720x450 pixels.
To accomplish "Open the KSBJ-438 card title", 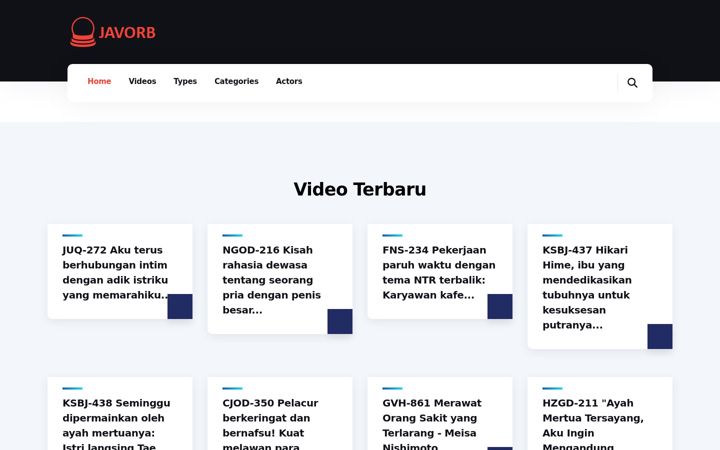I will (117, 423).
